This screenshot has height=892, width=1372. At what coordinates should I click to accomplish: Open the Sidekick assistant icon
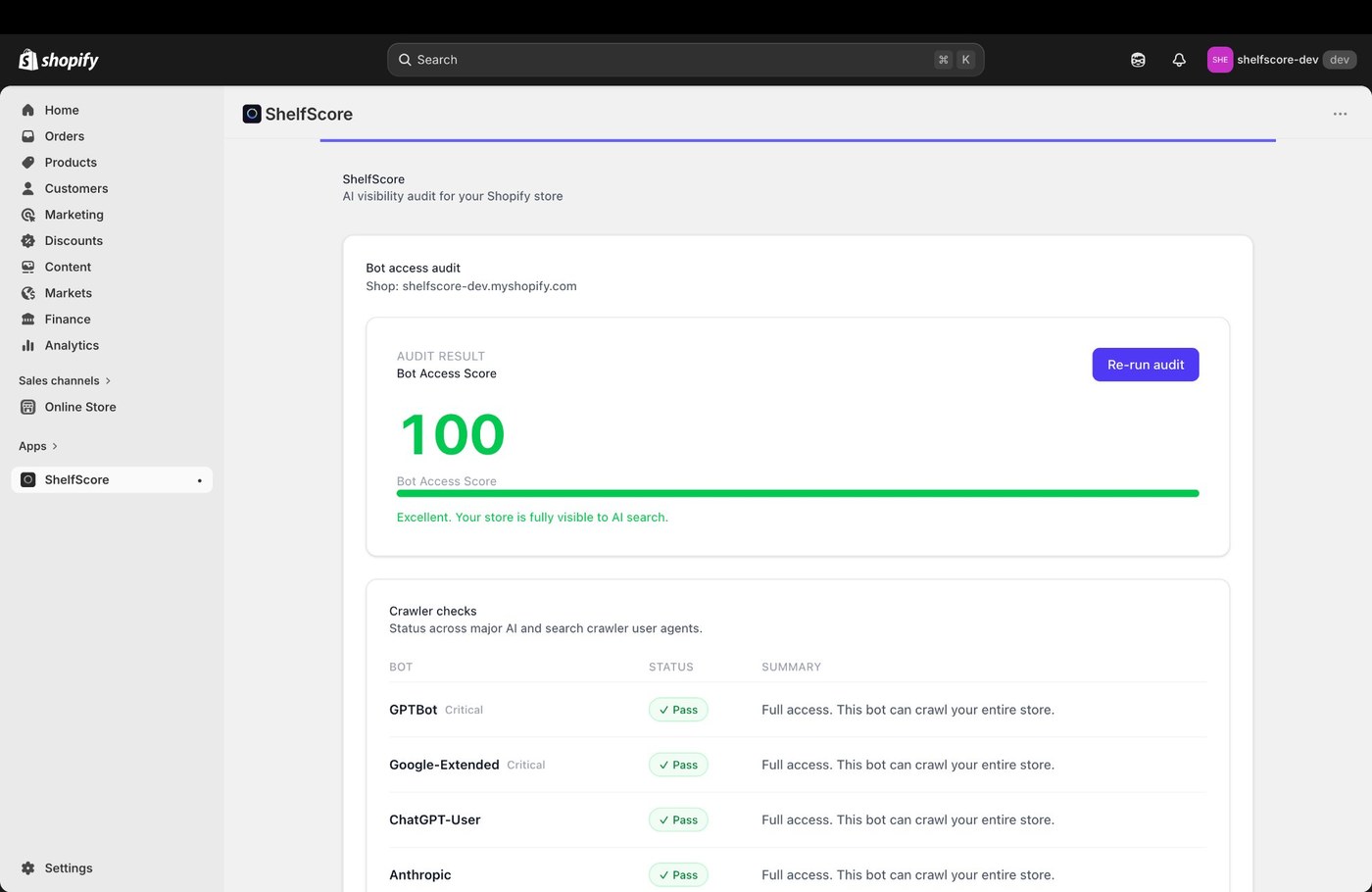tap(1138, 60)
